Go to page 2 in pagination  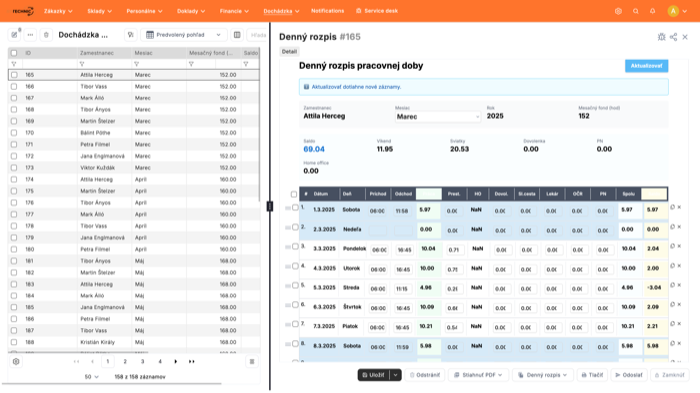(x=125, y=362)
